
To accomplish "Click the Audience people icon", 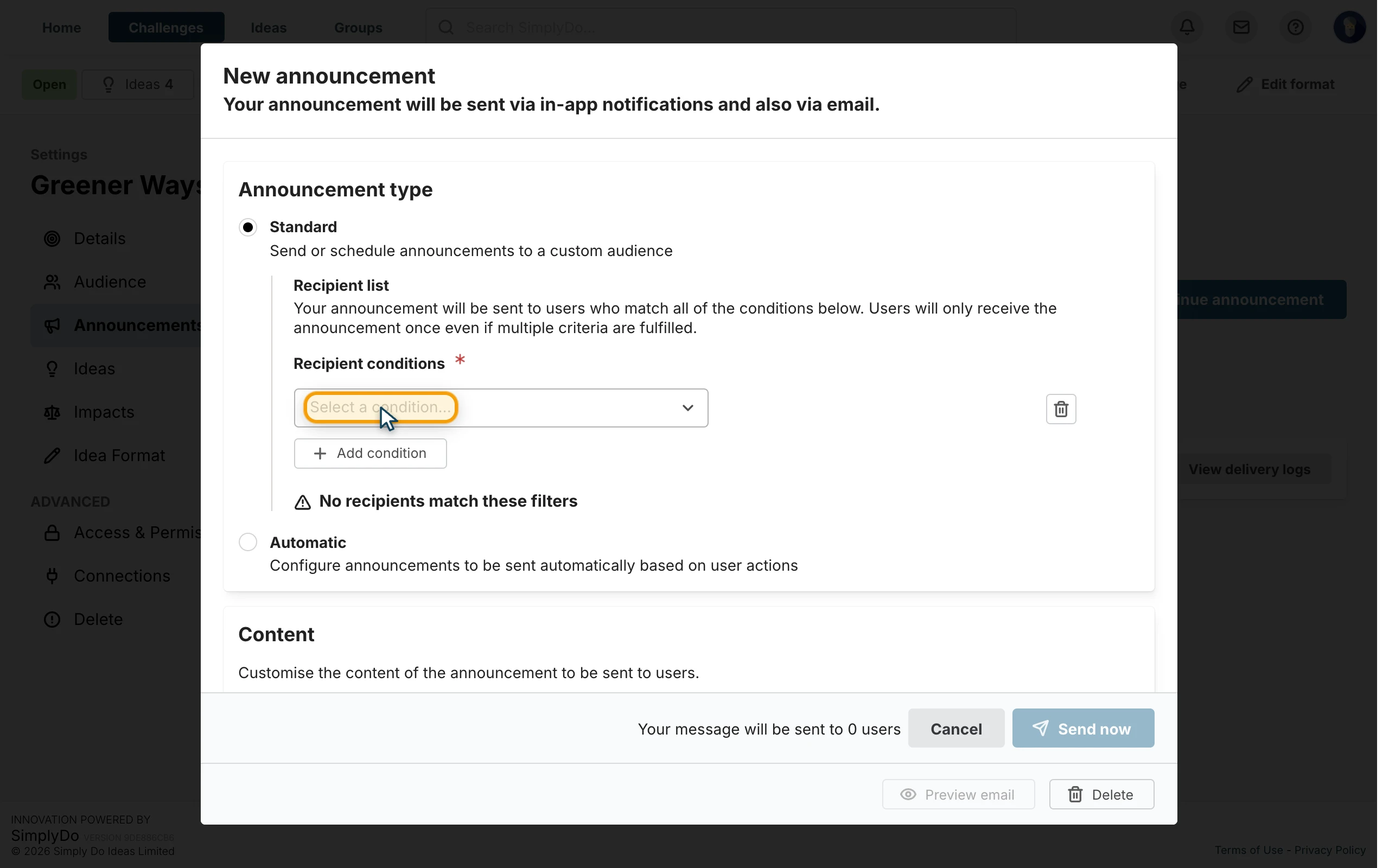I will tap(52, 282).
